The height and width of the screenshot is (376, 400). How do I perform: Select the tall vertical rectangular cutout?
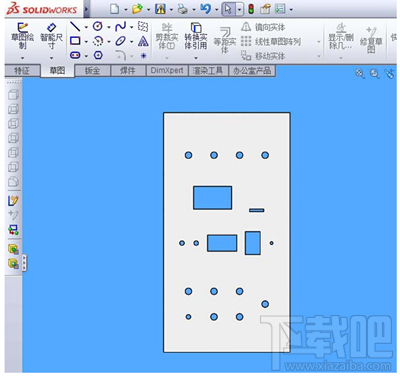click(253, 243)
